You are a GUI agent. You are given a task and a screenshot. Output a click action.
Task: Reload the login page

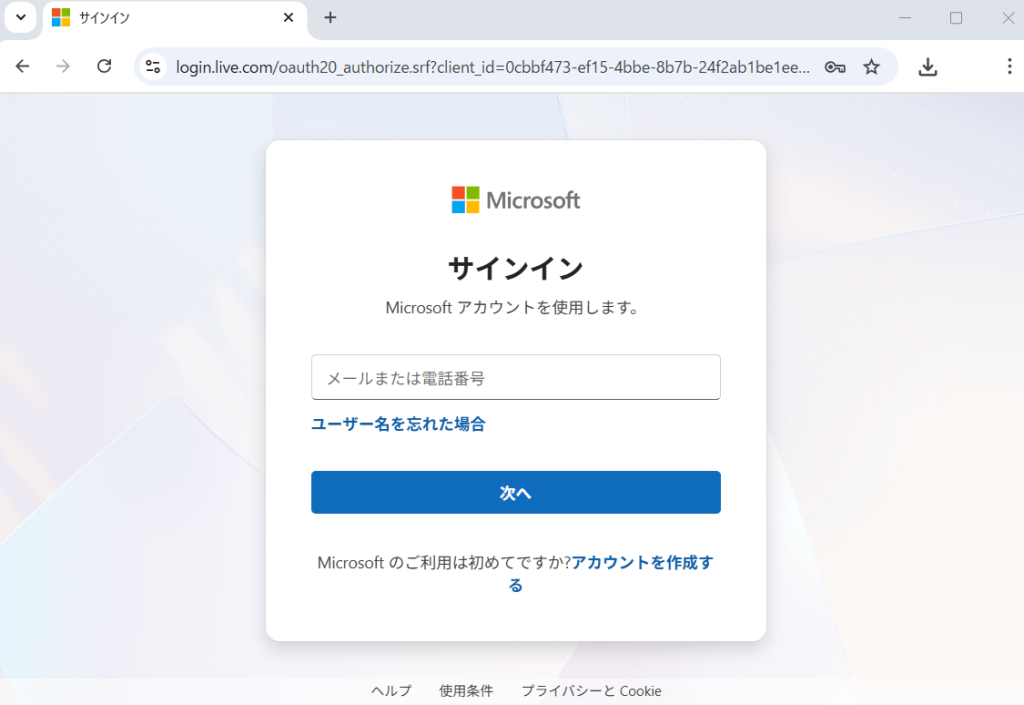(104, 66)
